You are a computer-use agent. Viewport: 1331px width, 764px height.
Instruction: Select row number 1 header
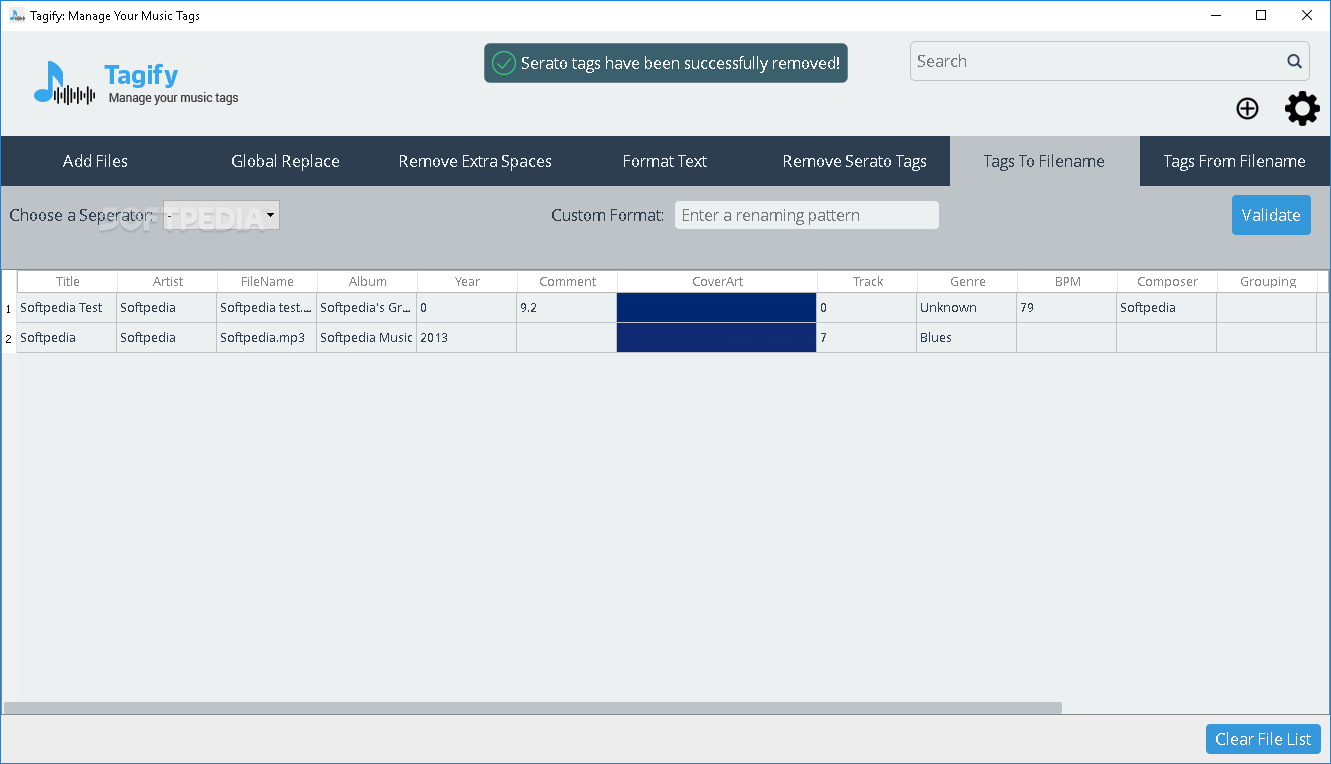tap(9, 308)
